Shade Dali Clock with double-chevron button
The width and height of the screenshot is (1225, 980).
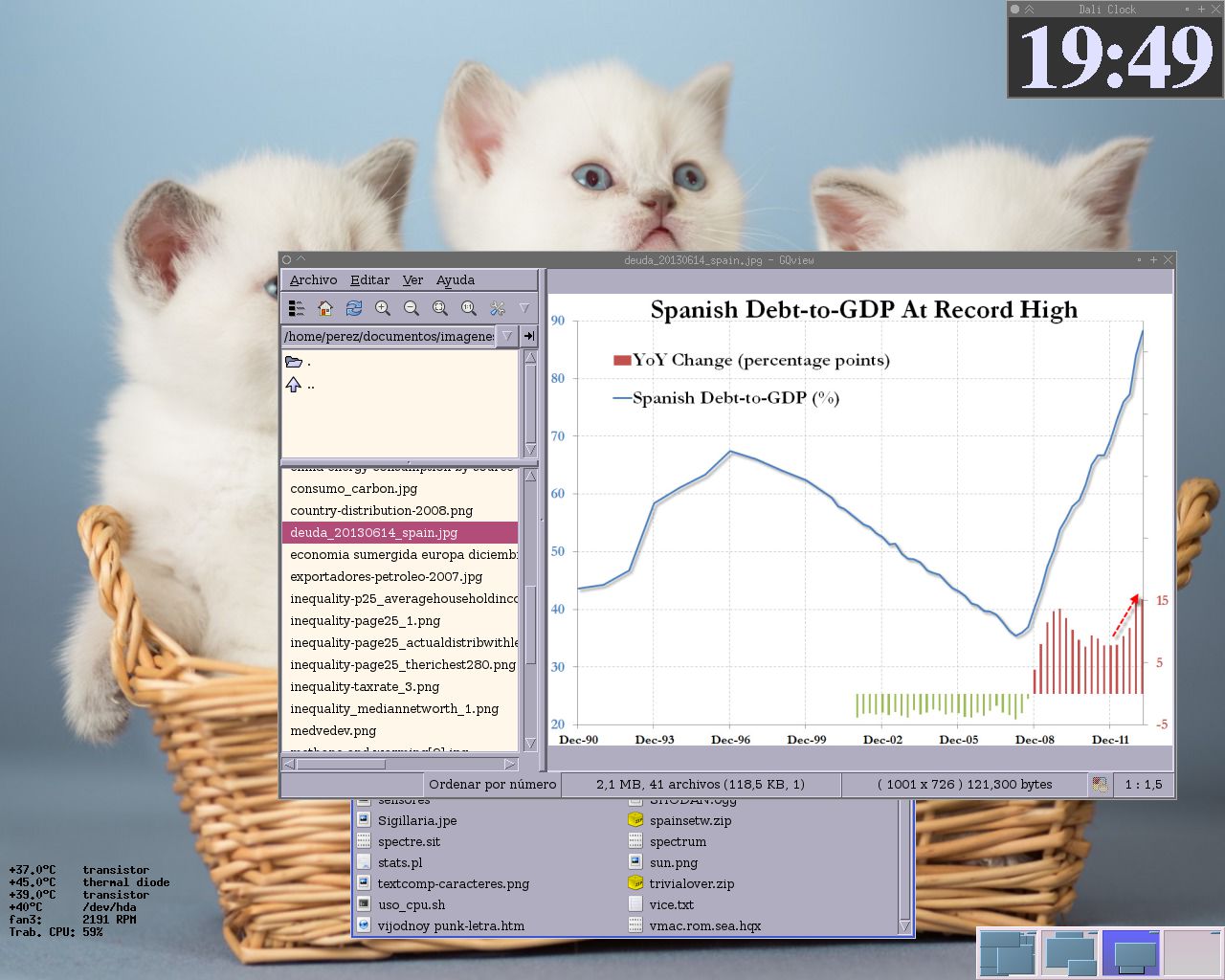1030,9
